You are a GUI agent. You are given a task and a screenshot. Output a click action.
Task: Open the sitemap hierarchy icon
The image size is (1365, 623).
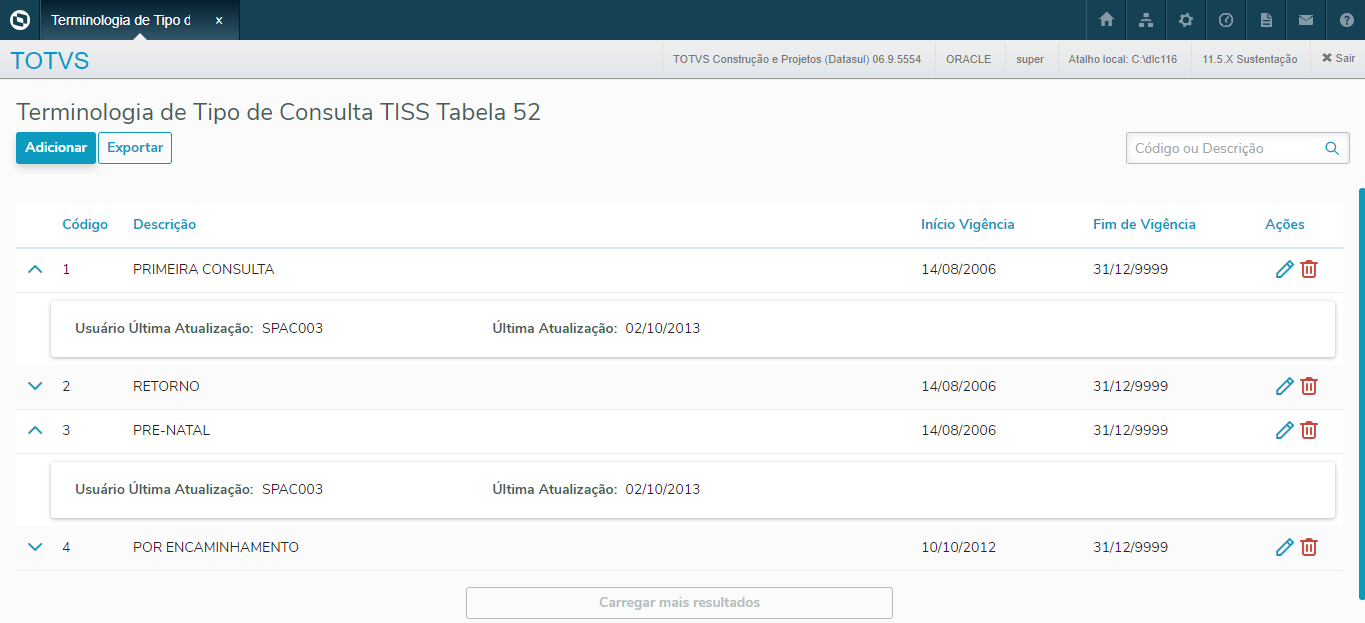1146,20
